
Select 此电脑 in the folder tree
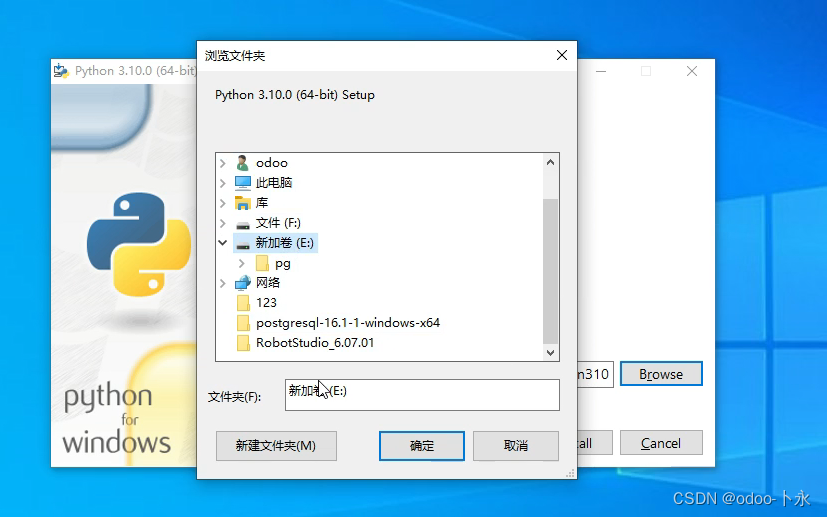click(274, 183)
